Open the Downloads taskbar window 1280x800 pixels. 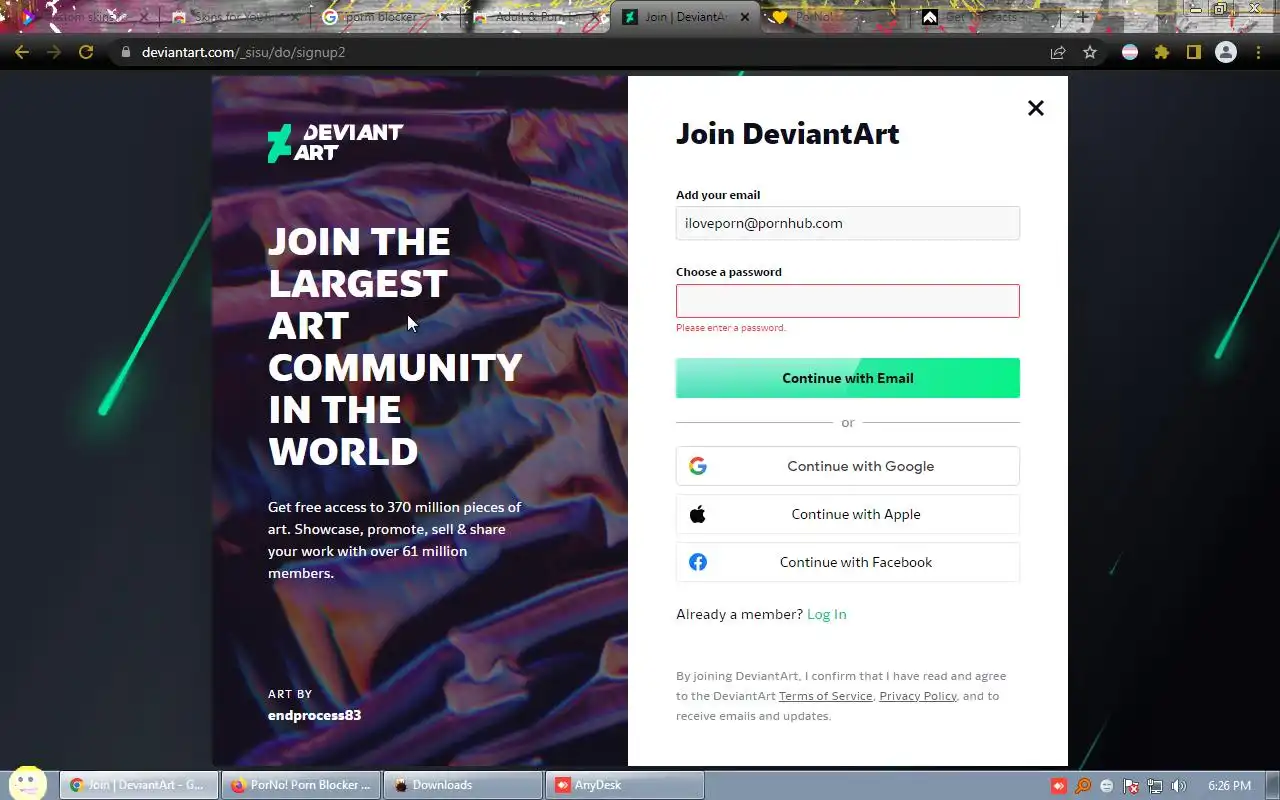tap(465, 785)
